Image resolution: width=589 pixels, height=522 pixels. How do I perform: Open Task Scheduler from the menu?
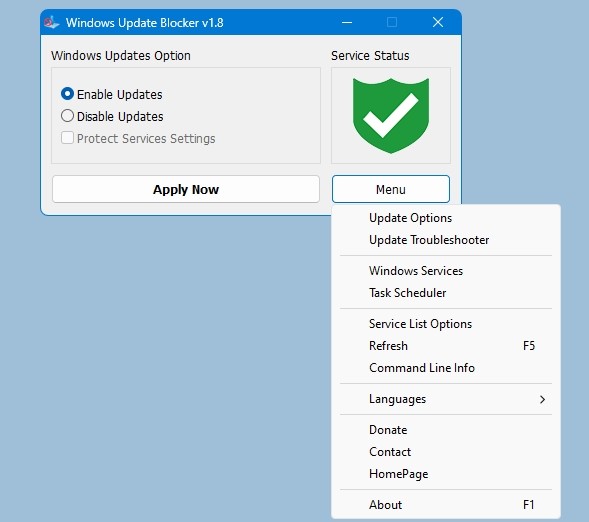tap(446, 293)
